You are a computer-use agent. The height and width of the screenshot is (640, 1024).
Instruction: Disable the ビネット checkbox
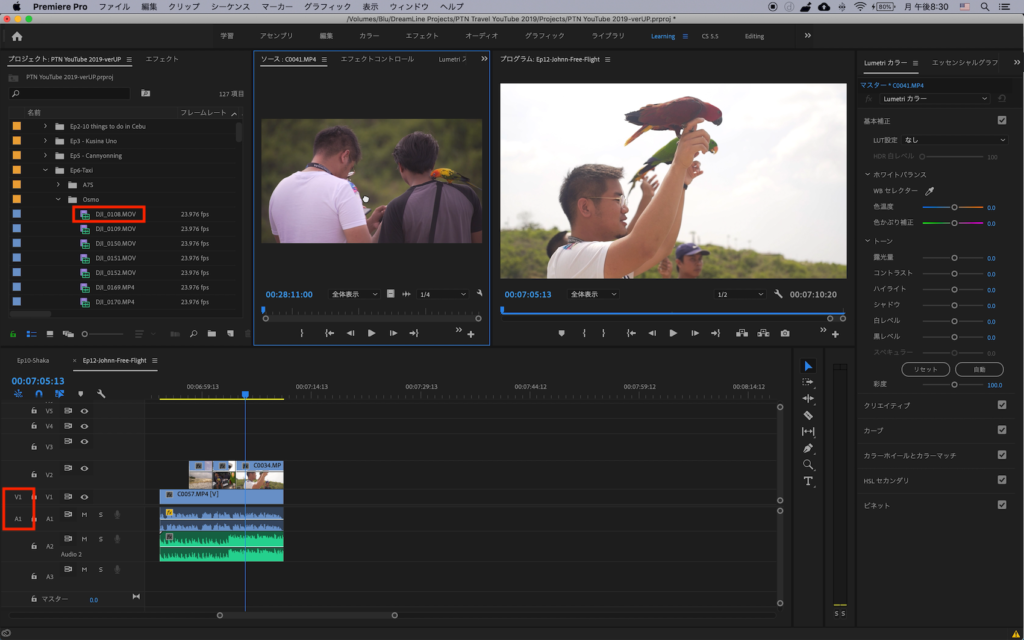(x=1001, y=505)
